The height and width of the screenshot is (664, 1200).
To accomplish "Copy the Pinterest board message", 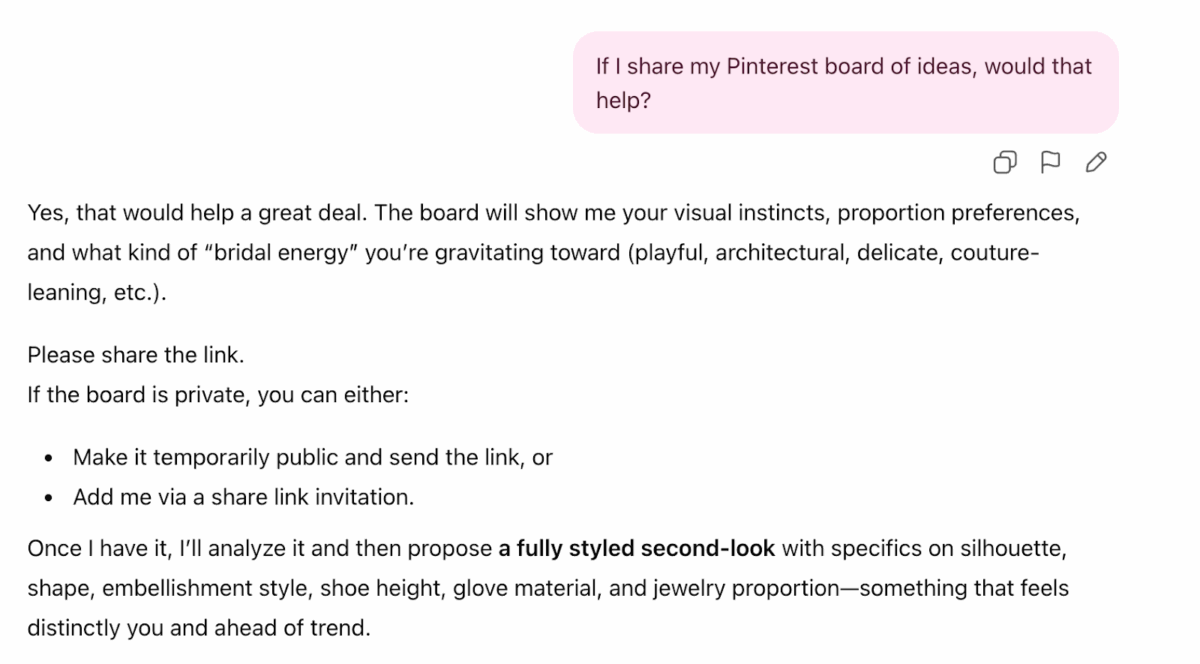I will 1005,162.
